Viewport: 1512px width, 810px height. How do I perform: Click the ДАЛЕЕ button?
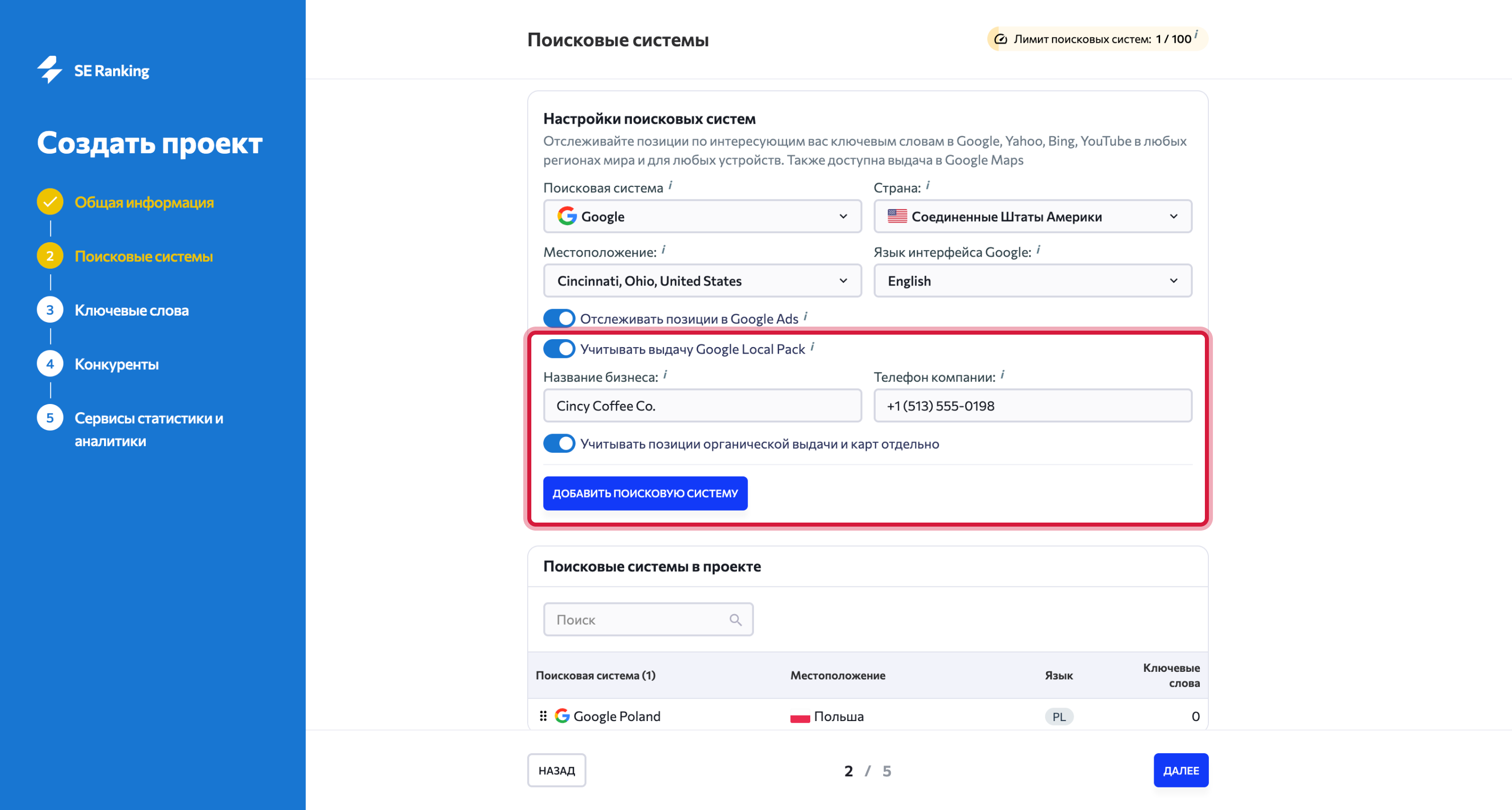tap(1181, 770)
